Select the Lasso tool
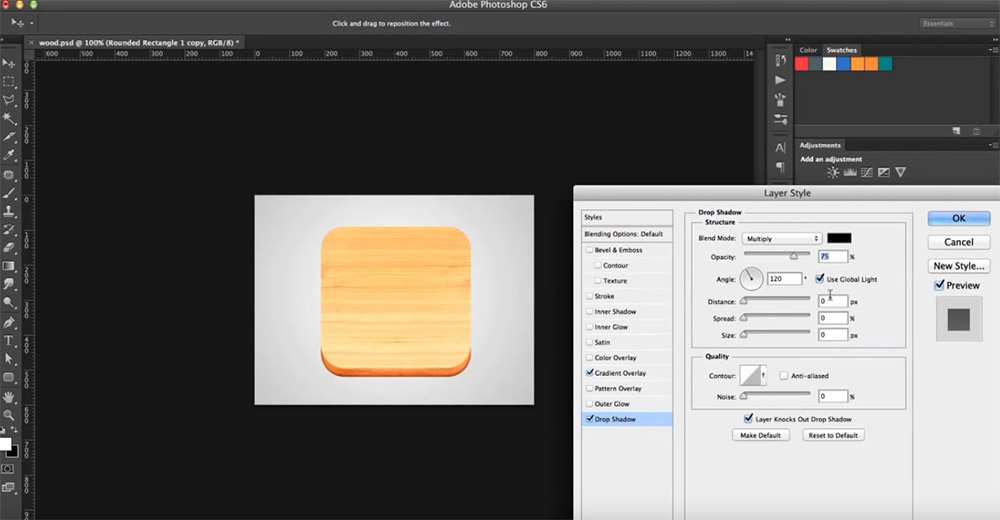This screenshot has height=520, width=1000. (9, 100)
